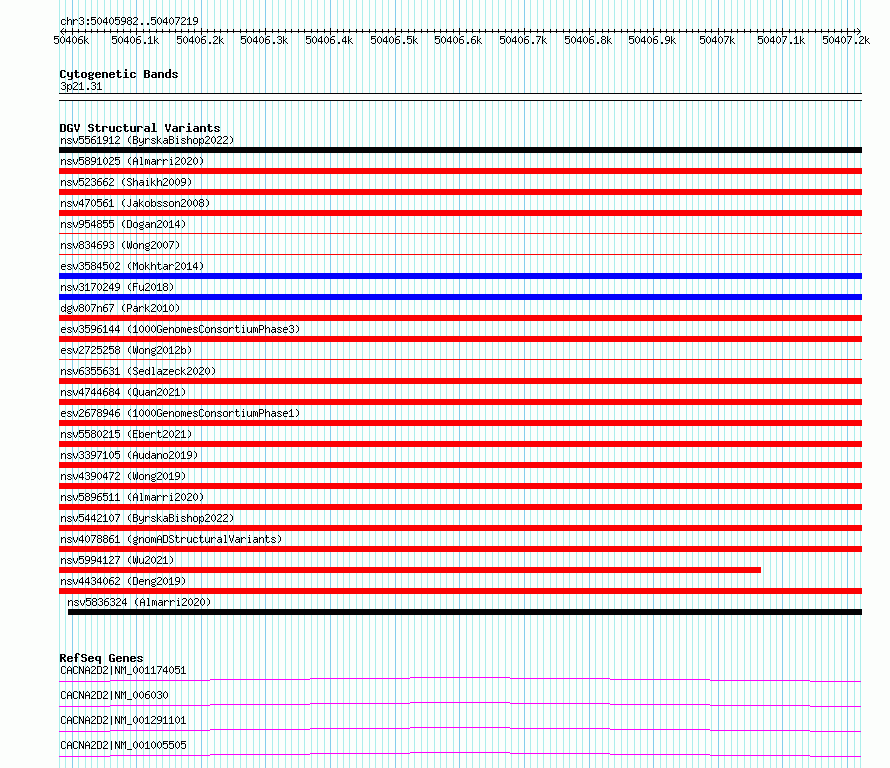Click label esv3596144 (1000GenomesConsortiumPhase3)
The width and height of the screenshot is (890, 768).
coord(180,329)
